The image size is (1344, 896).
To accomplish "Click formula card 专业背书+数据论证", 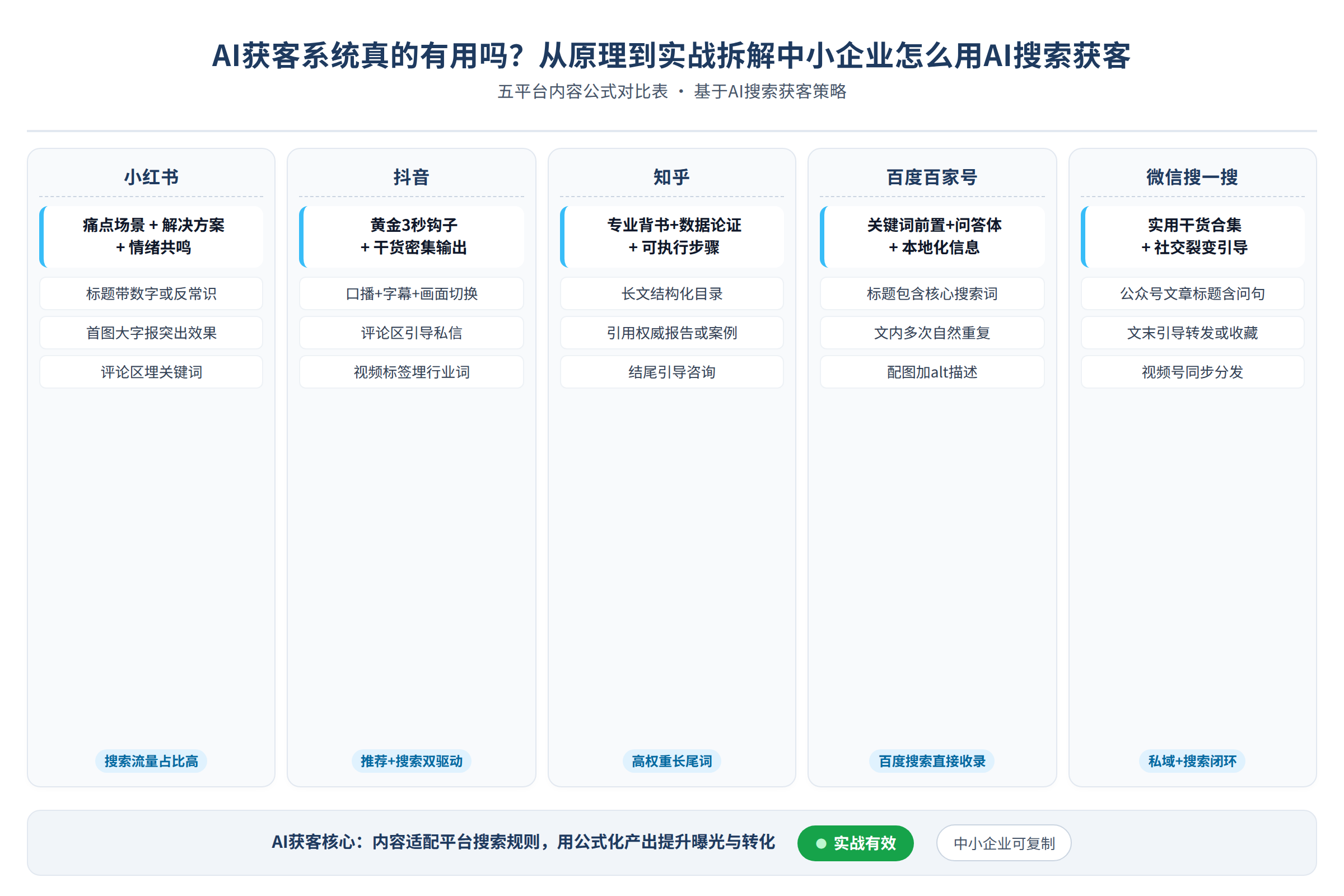I will [672, 236].
